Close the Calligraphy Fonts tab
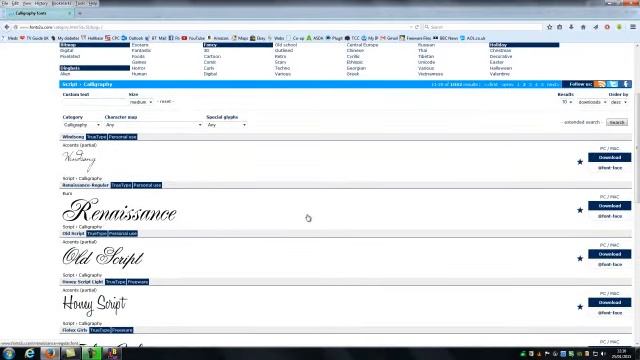The width and height of the screenshot is (640, 360). tap(69, 13)
